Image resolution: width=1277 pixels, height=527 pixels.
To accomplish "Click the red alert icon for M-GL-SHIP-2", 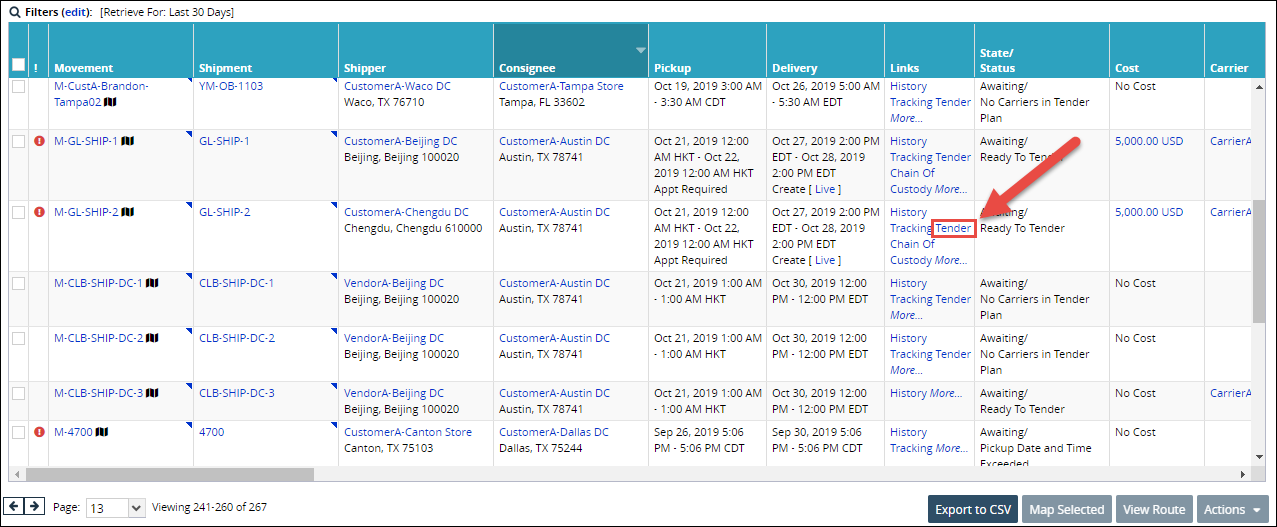I will click(39, 212).
